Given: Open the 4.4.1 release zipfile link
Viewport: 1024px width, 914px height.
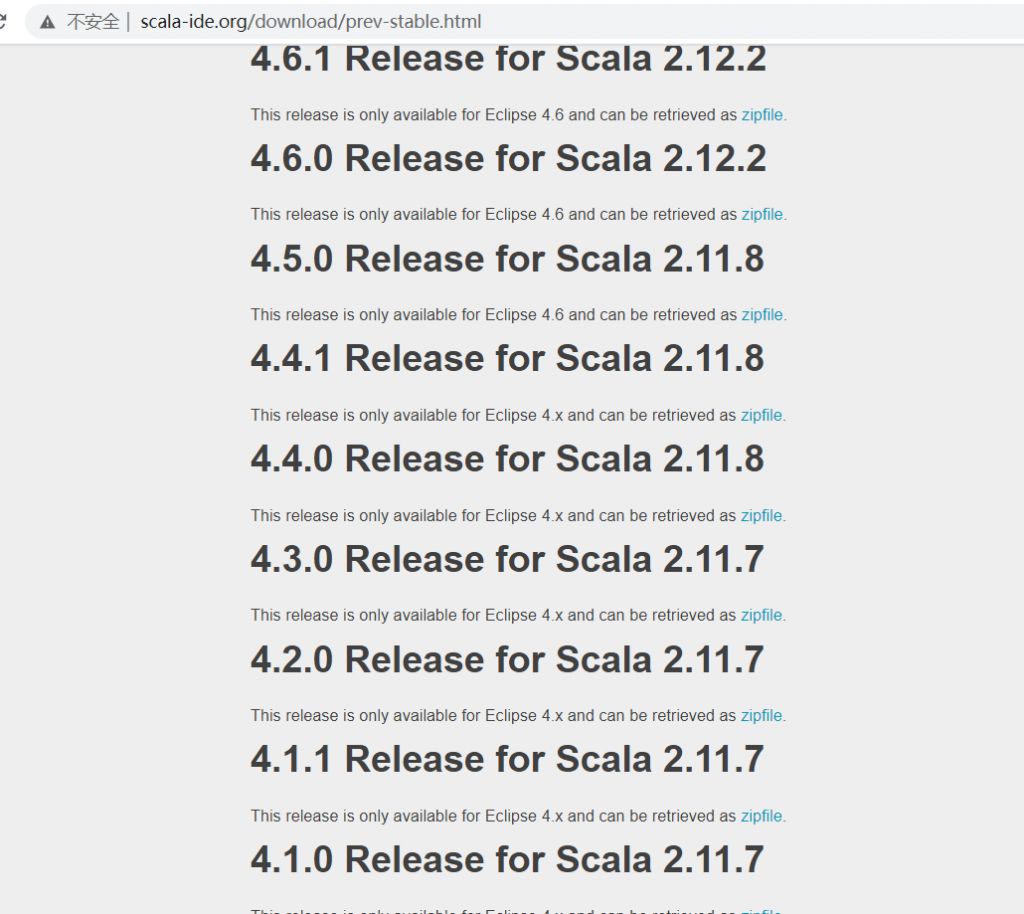Looking at the screenshot, I should click(761, 415).
